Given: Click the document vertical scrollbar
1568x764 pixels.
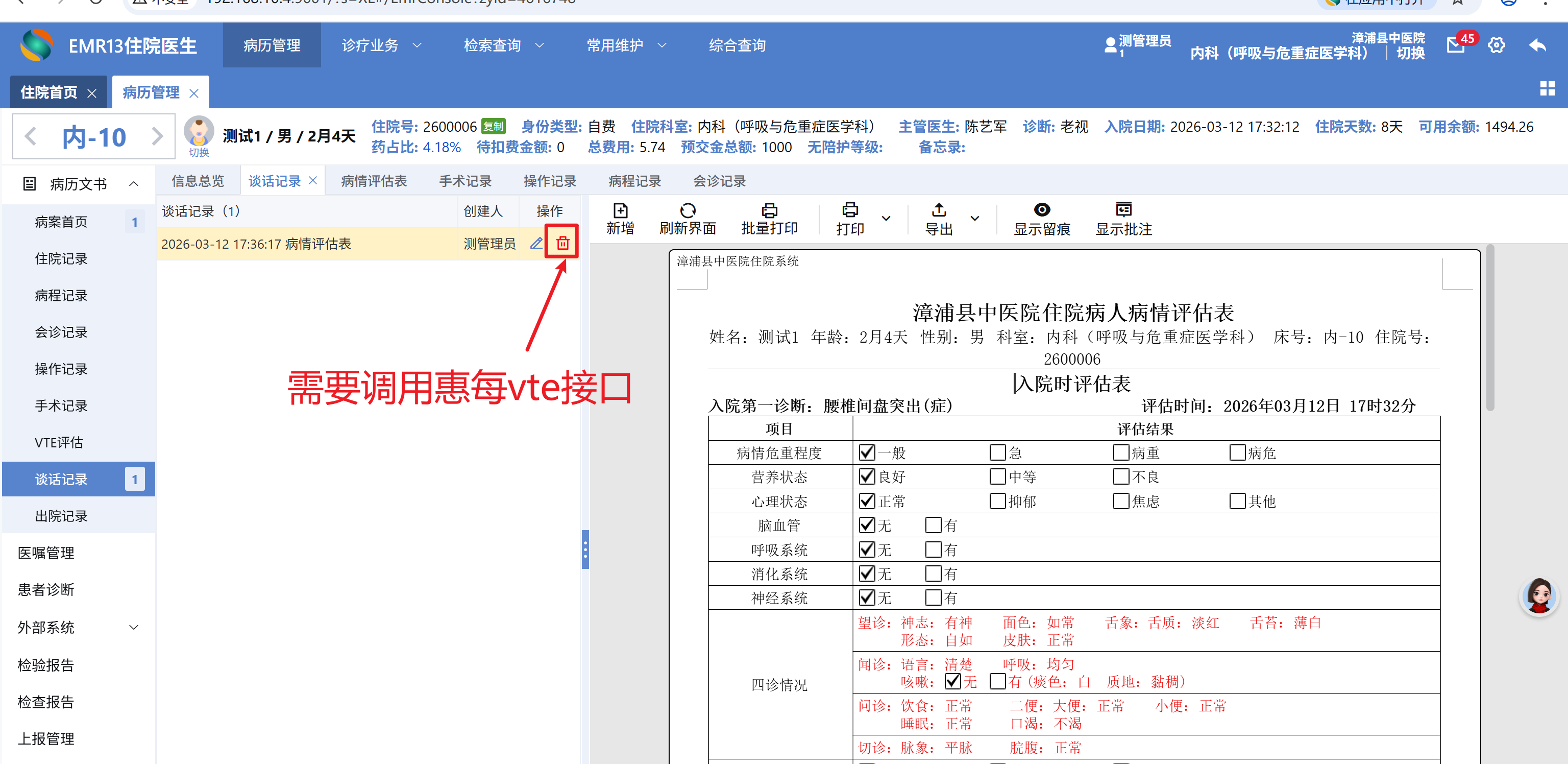Looking at the screenshot, I should (1489, 329).
